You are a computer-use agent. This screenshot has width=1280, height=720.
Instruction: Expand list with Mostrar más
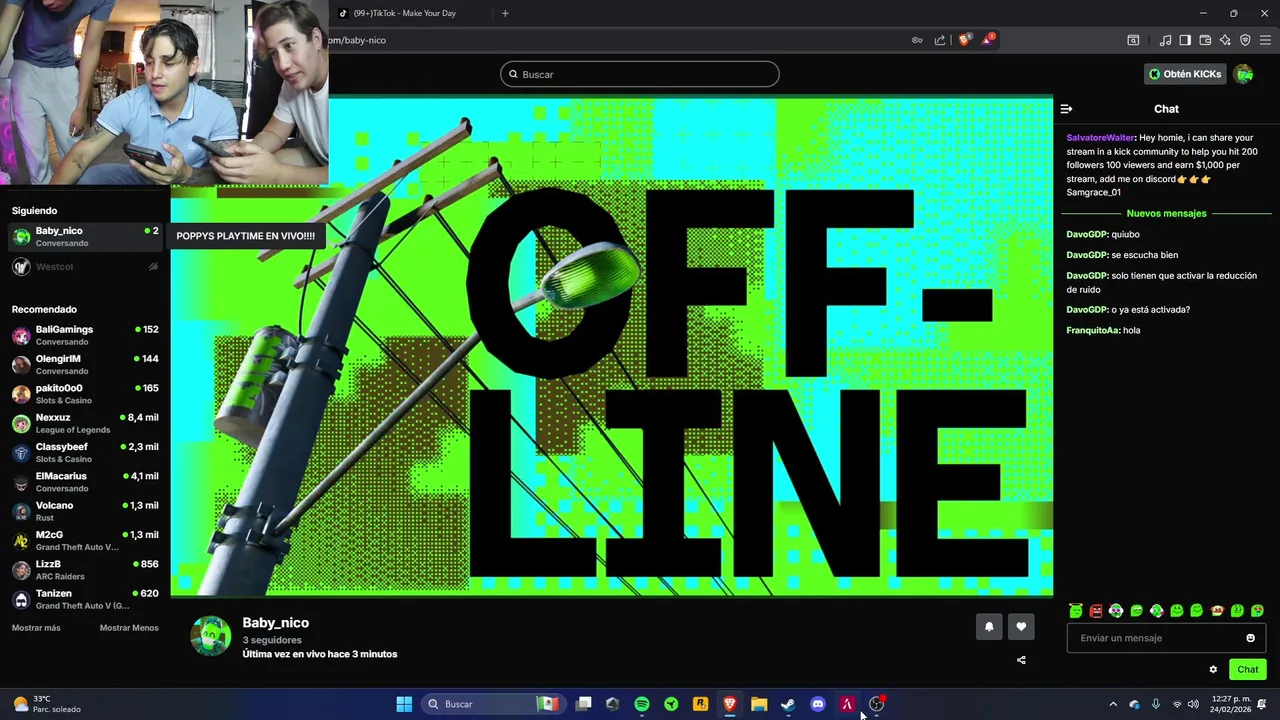click(x=36, y=628)
